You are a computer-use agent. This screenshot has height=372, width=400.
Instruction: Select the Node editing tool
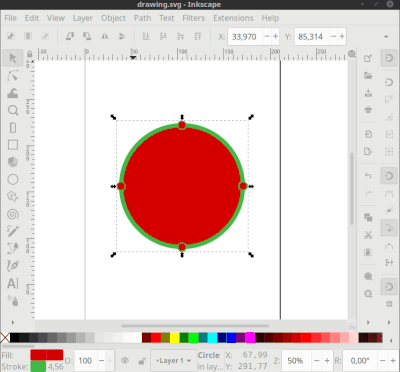click(13, 76)
